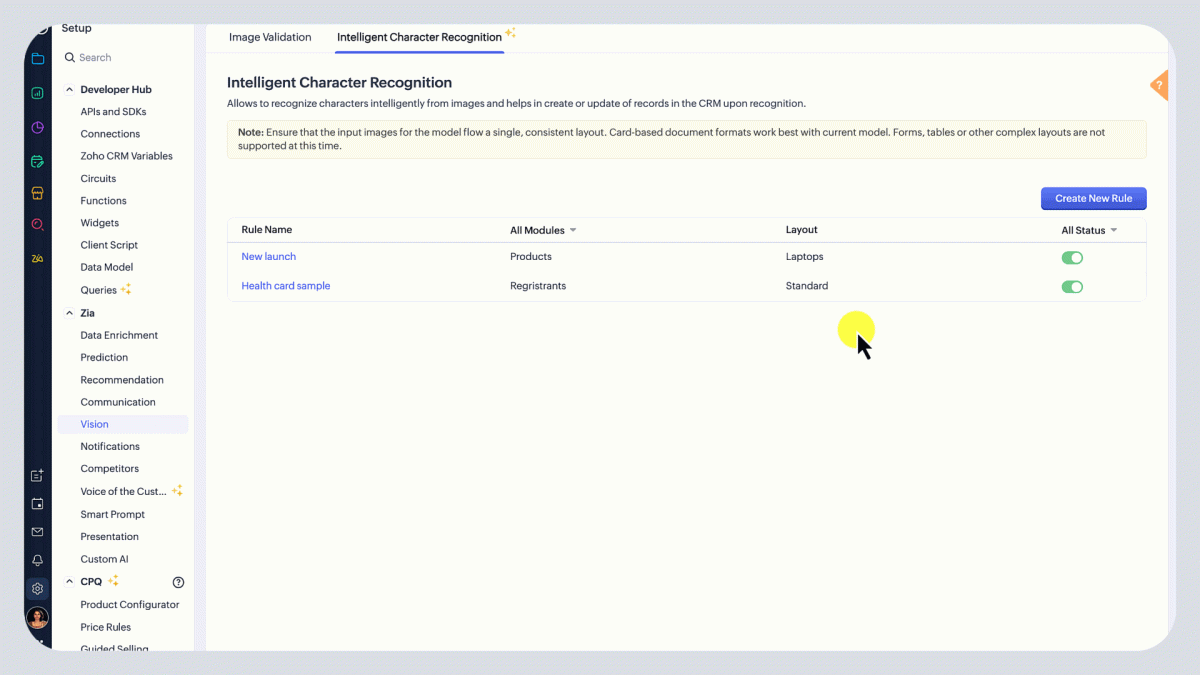
Task: Click the quick-create note-plus icon
Action: pyautogui.click(x=37, y=476)
